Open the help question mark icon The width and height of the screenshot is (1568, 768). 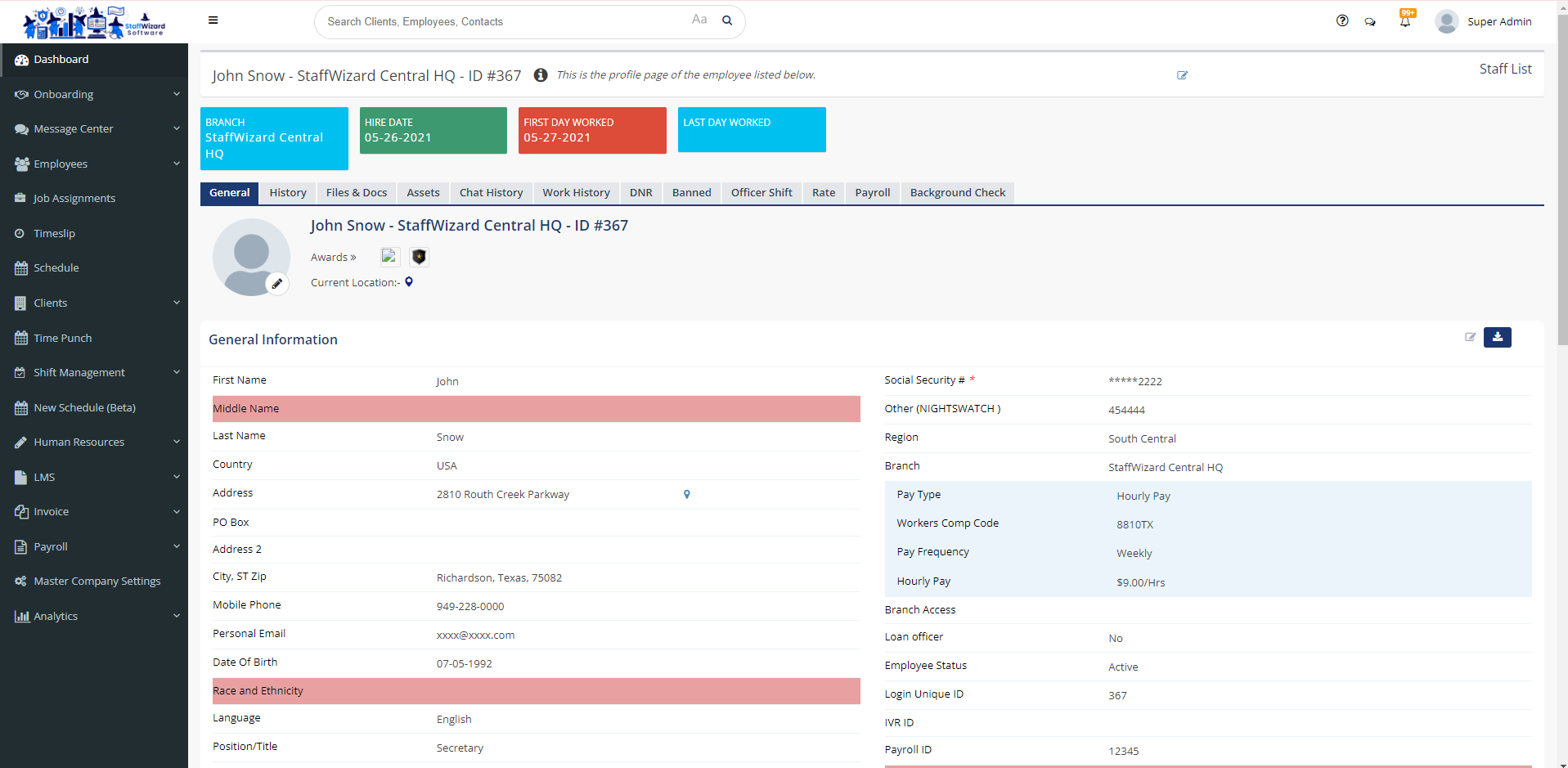pyautogui.click(x=1342, y=21)
